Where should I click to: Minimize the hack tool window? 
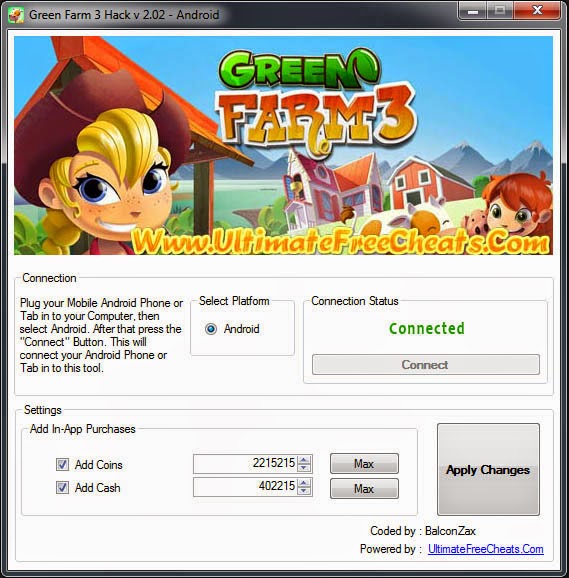473,11
